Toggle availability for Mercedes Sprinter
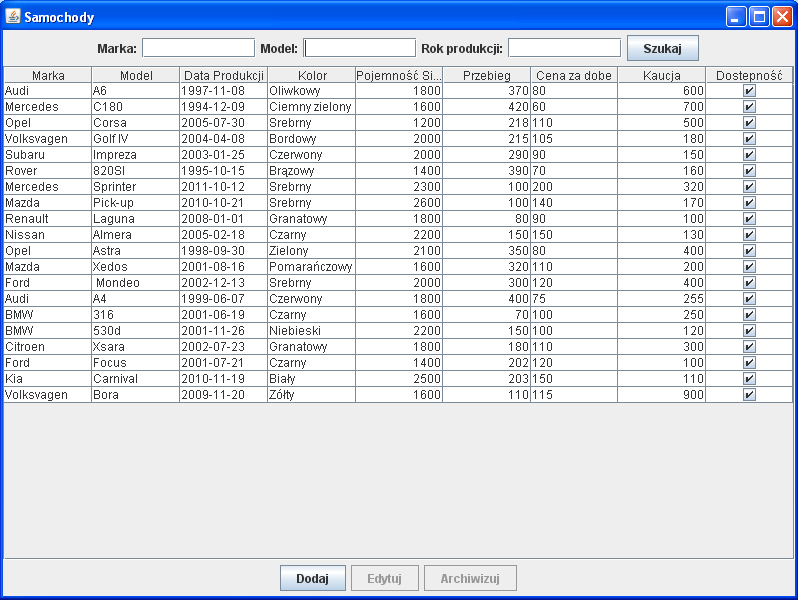 click(749, 187)
